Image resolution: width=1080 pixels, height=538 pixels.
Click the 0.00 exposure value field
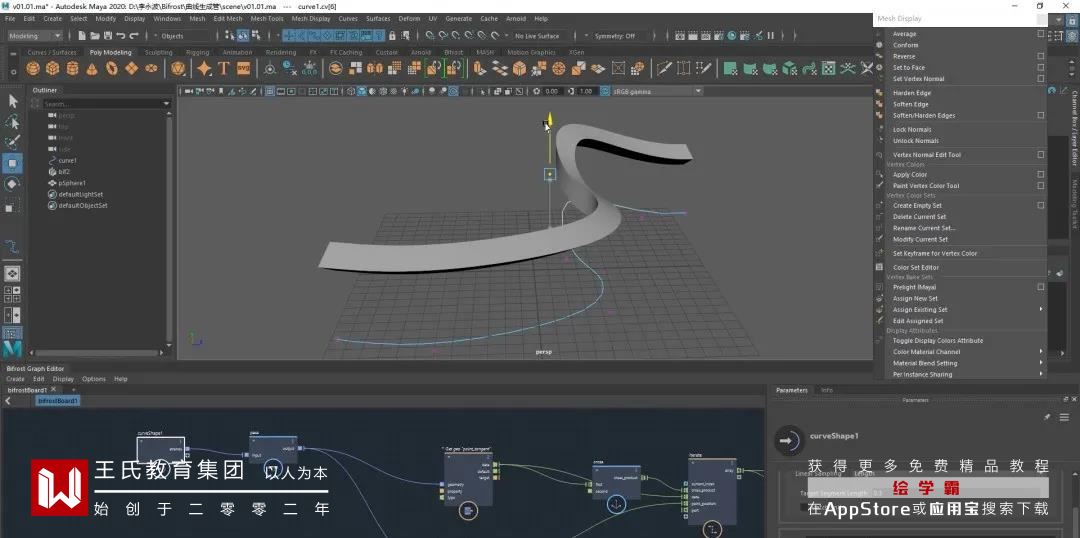(x=552, y=91)
